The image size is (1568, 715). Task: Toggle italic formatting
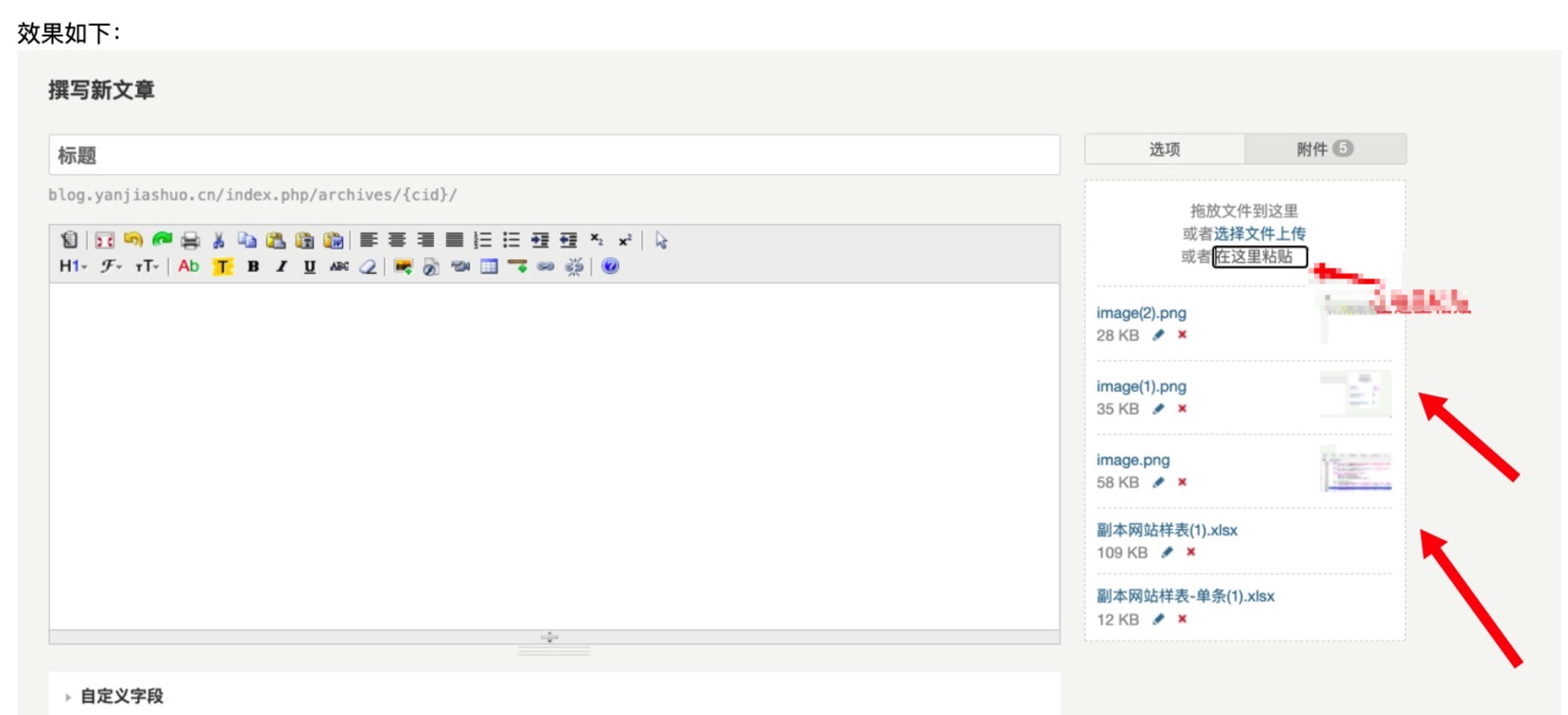click(282, 266)
